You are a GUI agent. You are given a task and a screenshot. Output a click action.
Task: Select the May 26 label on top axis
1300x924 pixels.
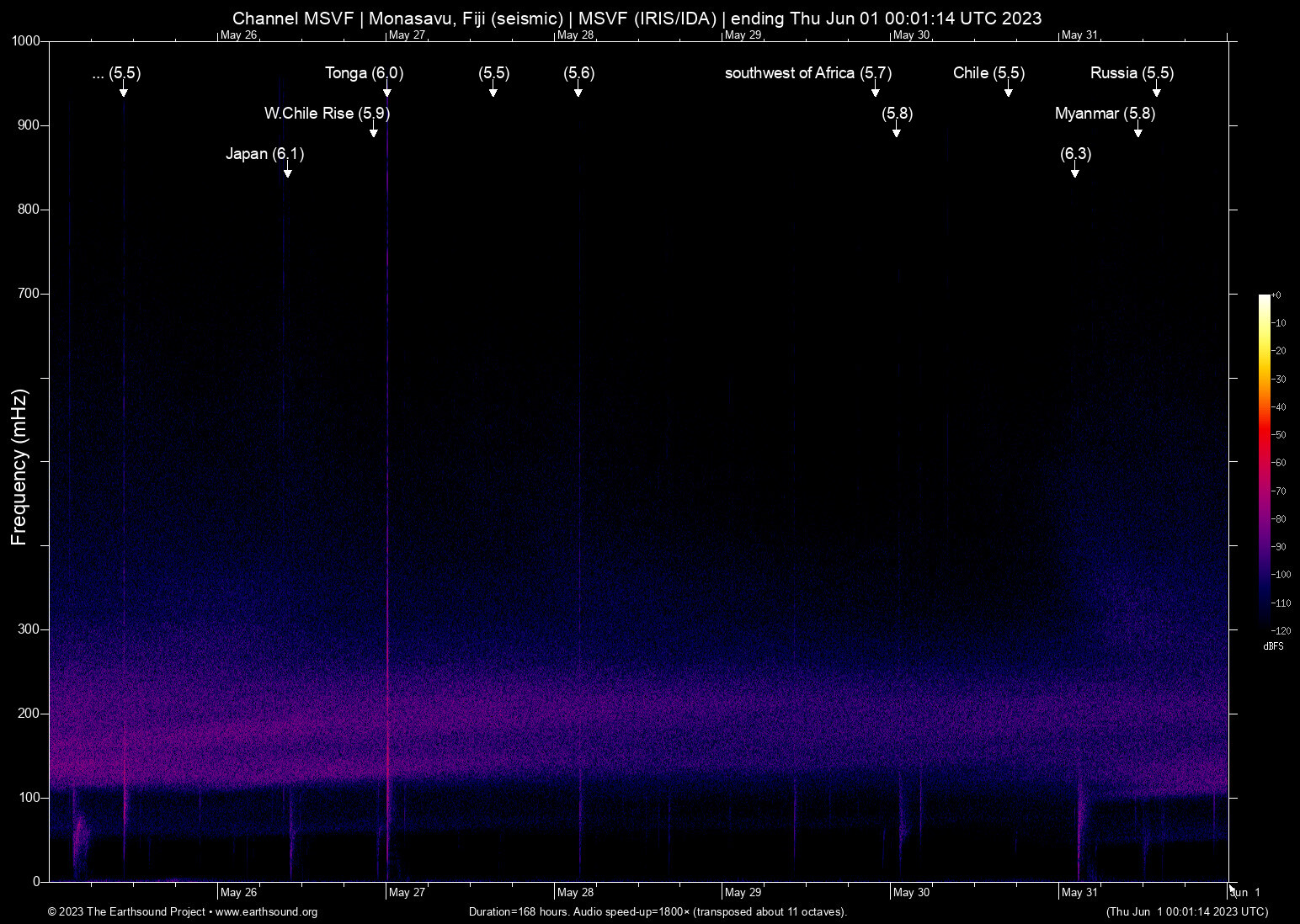[239, 35]
